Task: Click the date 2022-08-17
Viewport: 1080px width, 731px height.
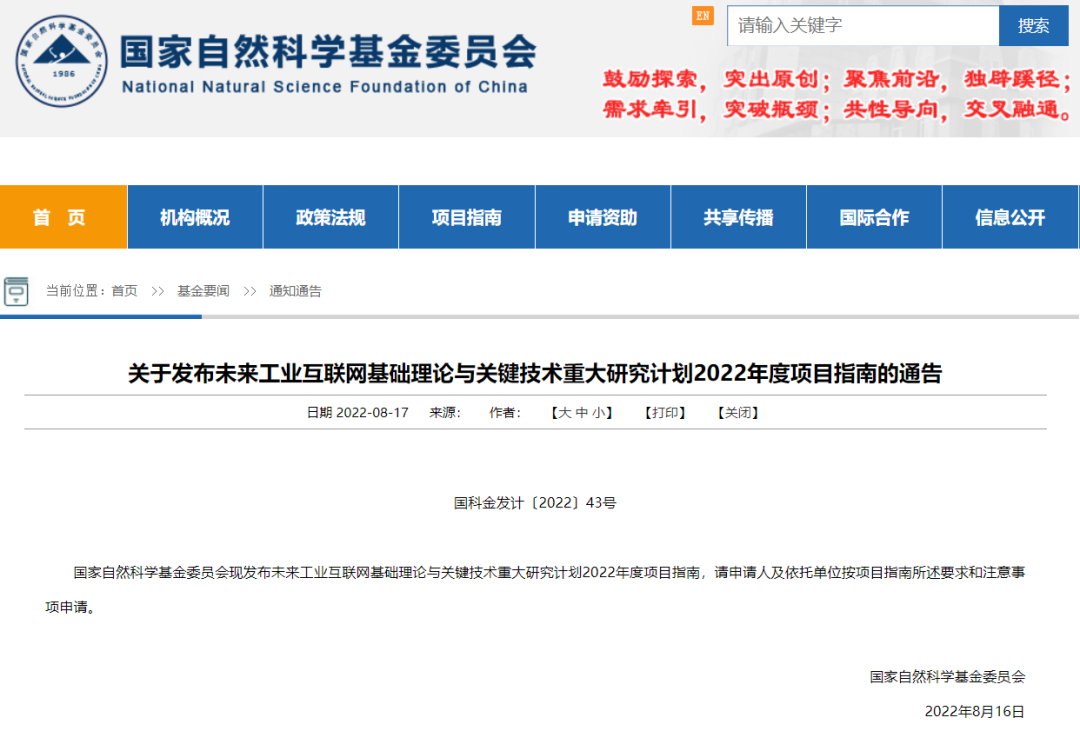Action: point(372,413)
